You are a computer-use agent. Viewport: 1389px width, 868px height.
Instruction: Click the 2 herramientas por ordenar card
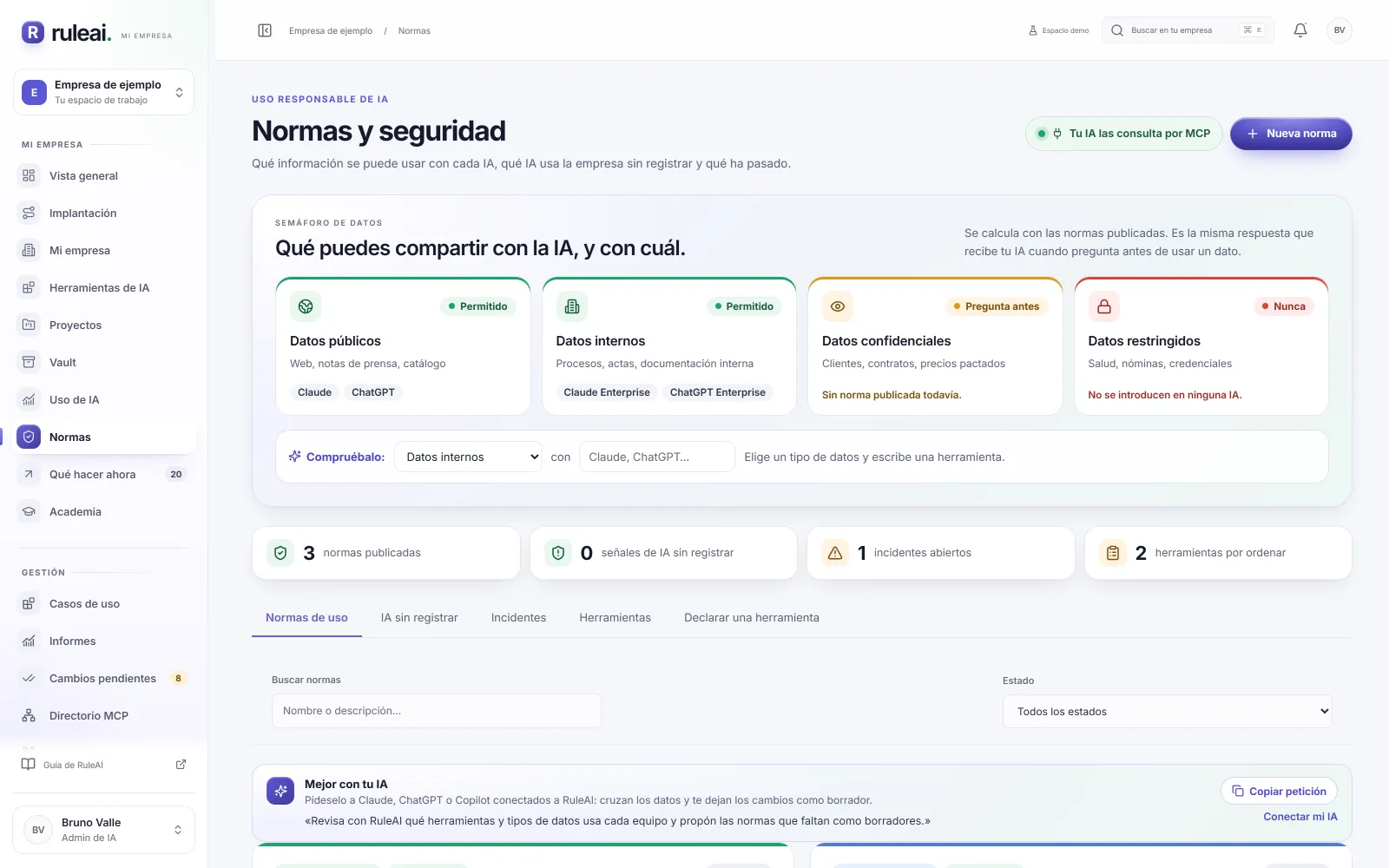(x=1218, y=553)
